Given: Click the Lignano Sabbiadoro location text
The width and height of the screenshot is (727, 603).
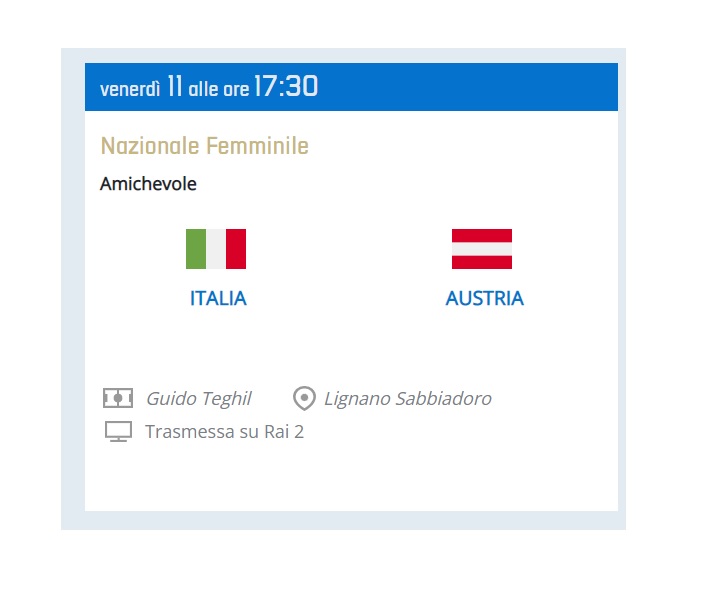Looking at the screenshot, I should 408,399.
